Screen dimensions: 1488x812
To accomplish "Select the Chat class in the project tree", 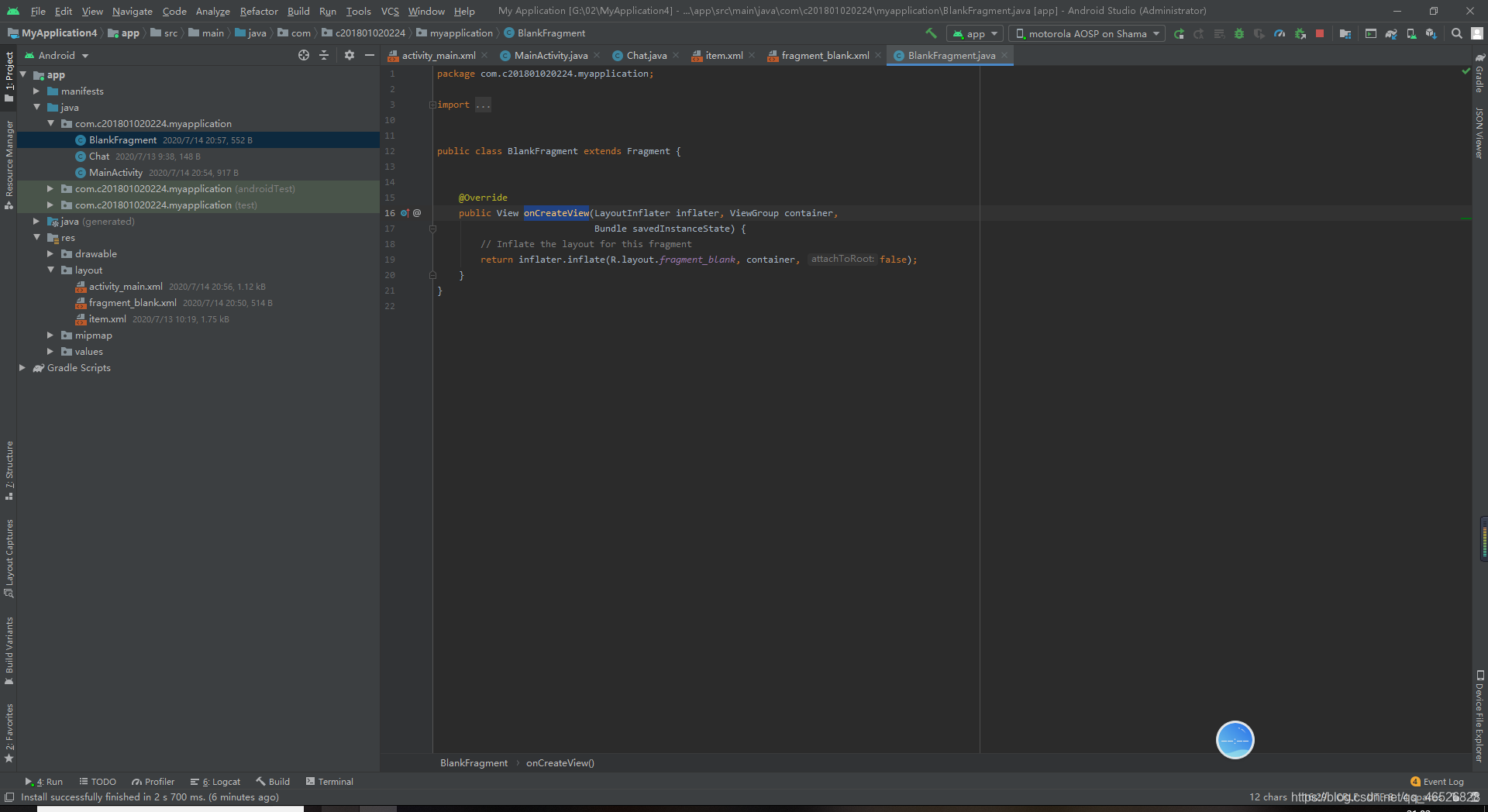I will 99,157.
